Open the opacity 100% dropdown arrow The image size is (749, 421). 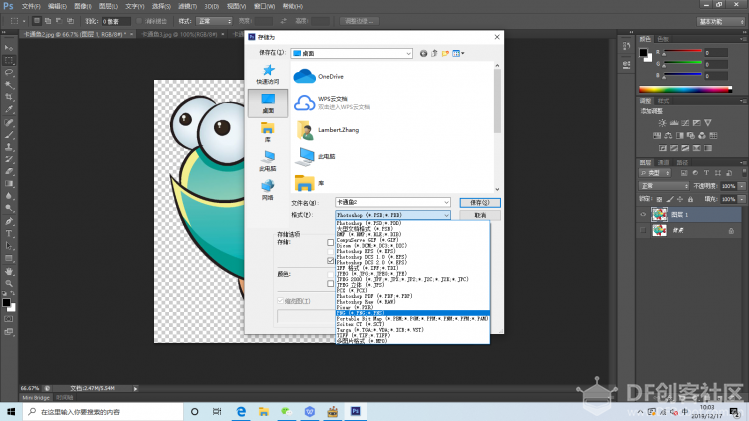tap(742, 186)
